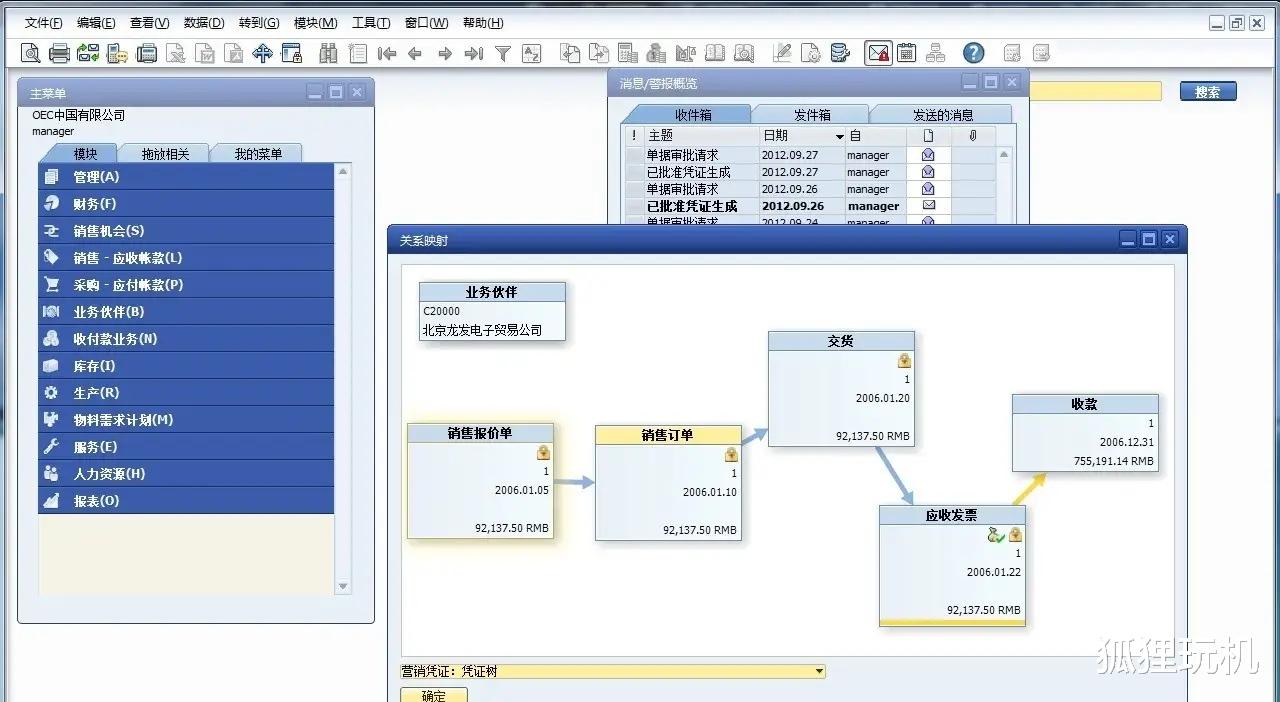Send email via the green envelopes icon

pos(88,53)
